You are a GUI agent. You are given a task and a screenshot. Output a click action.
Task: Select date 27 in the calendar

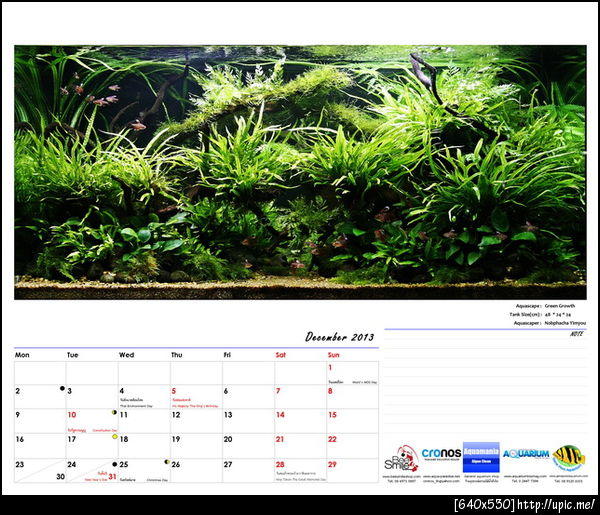[x=228, y=464]
